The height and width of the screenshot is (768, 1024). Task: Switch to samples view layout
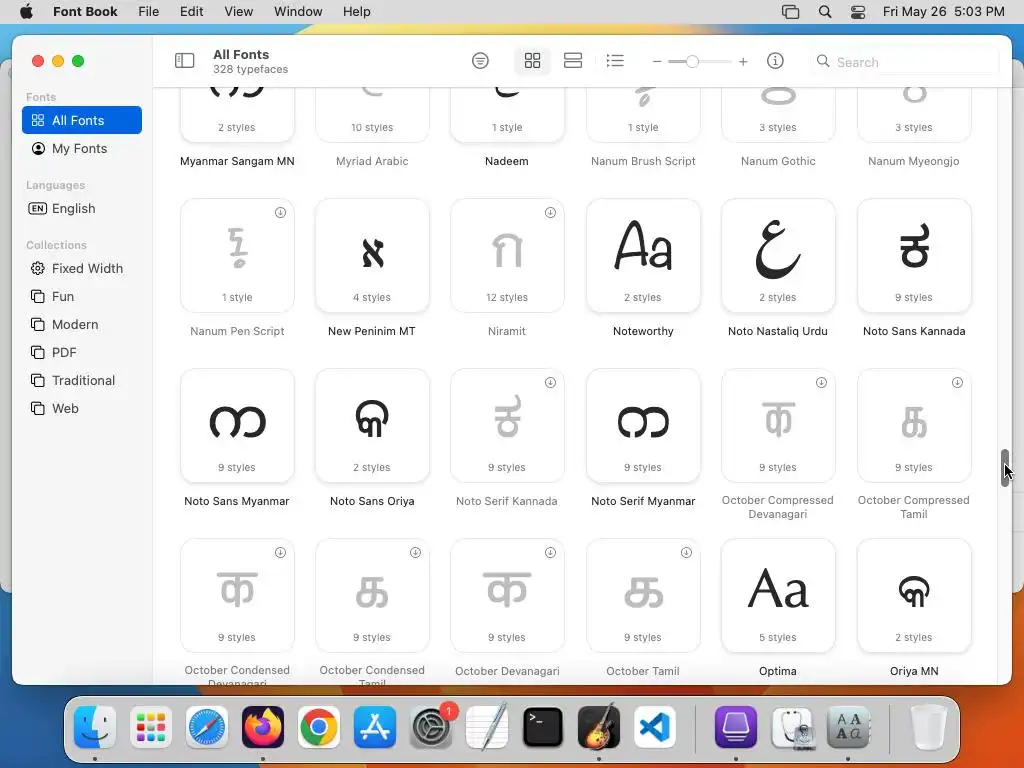coord(573,61)
